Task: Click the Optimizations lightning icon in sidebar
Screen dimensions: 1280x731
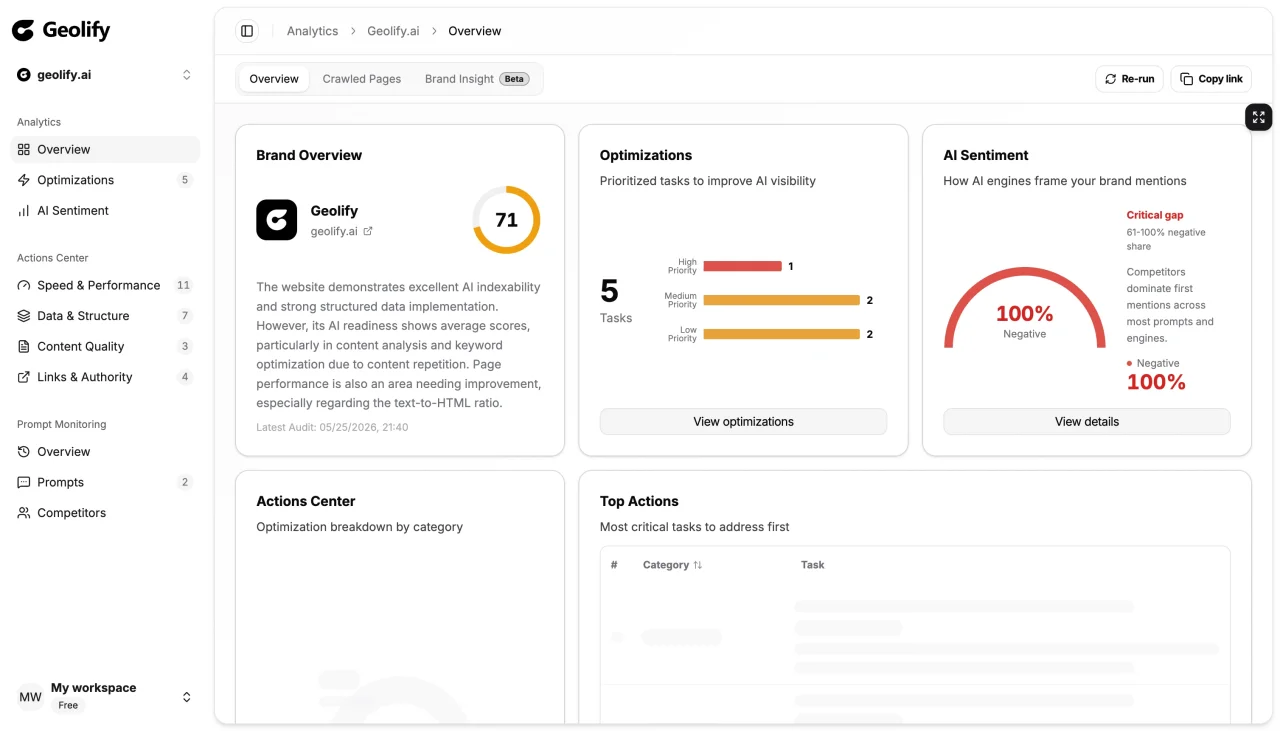Action: 24,180
